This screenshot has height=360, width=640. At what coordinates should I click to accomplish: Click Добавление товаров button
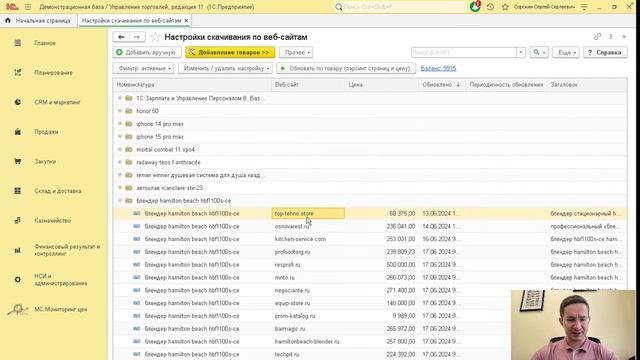pyautogui.click(x=230, y=52)
